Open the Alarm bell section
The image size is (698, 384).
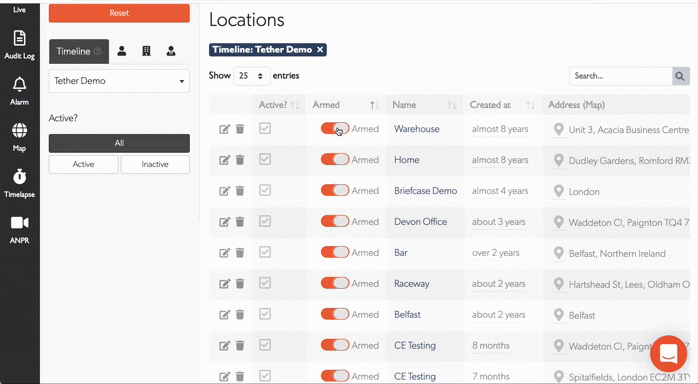pos(20,91)
